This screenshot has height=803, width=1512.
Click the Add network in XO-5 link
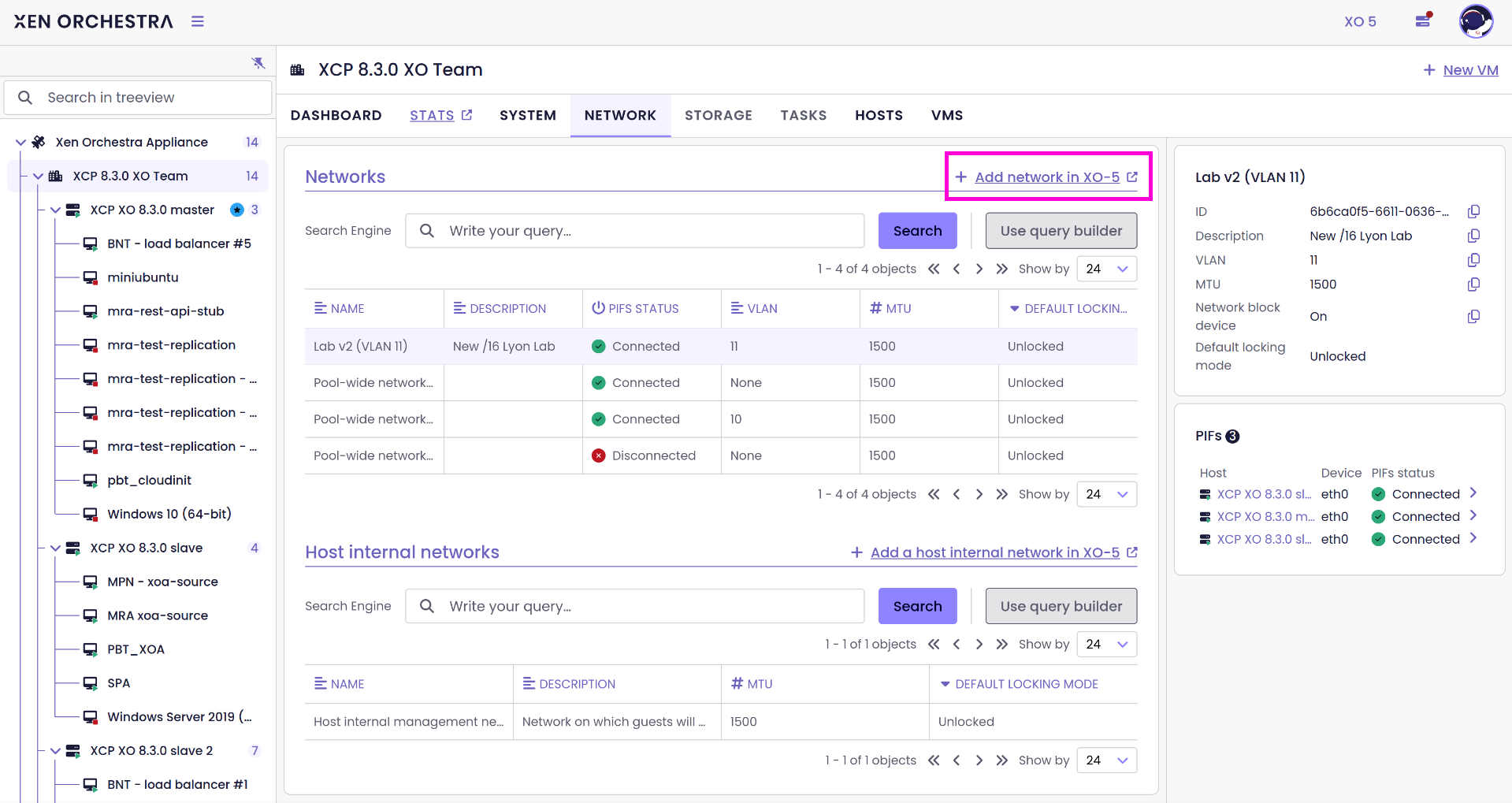(1046, 177)
